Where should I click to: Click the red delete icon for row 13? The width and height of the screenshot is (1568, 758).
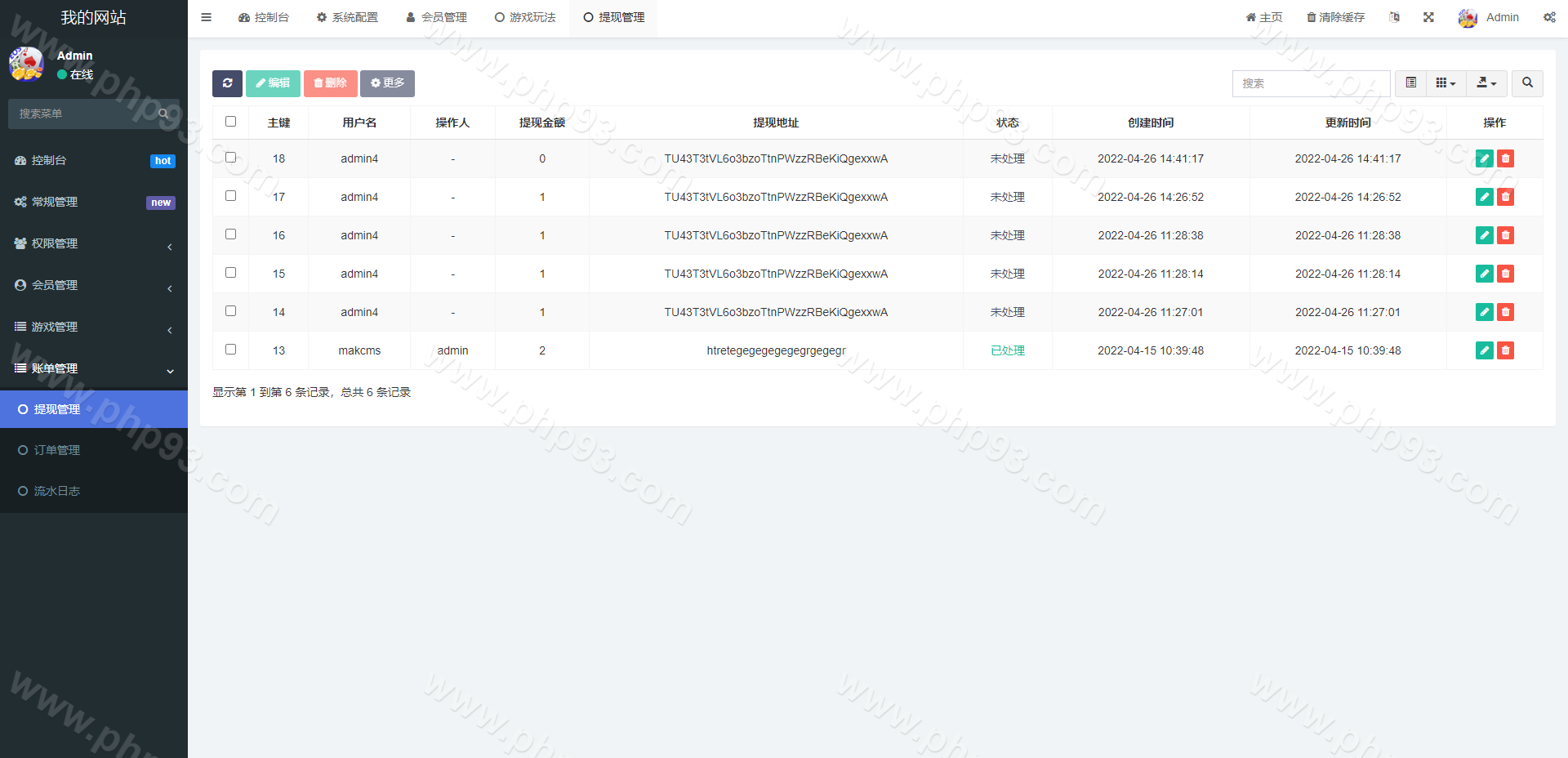point(1505,350)
